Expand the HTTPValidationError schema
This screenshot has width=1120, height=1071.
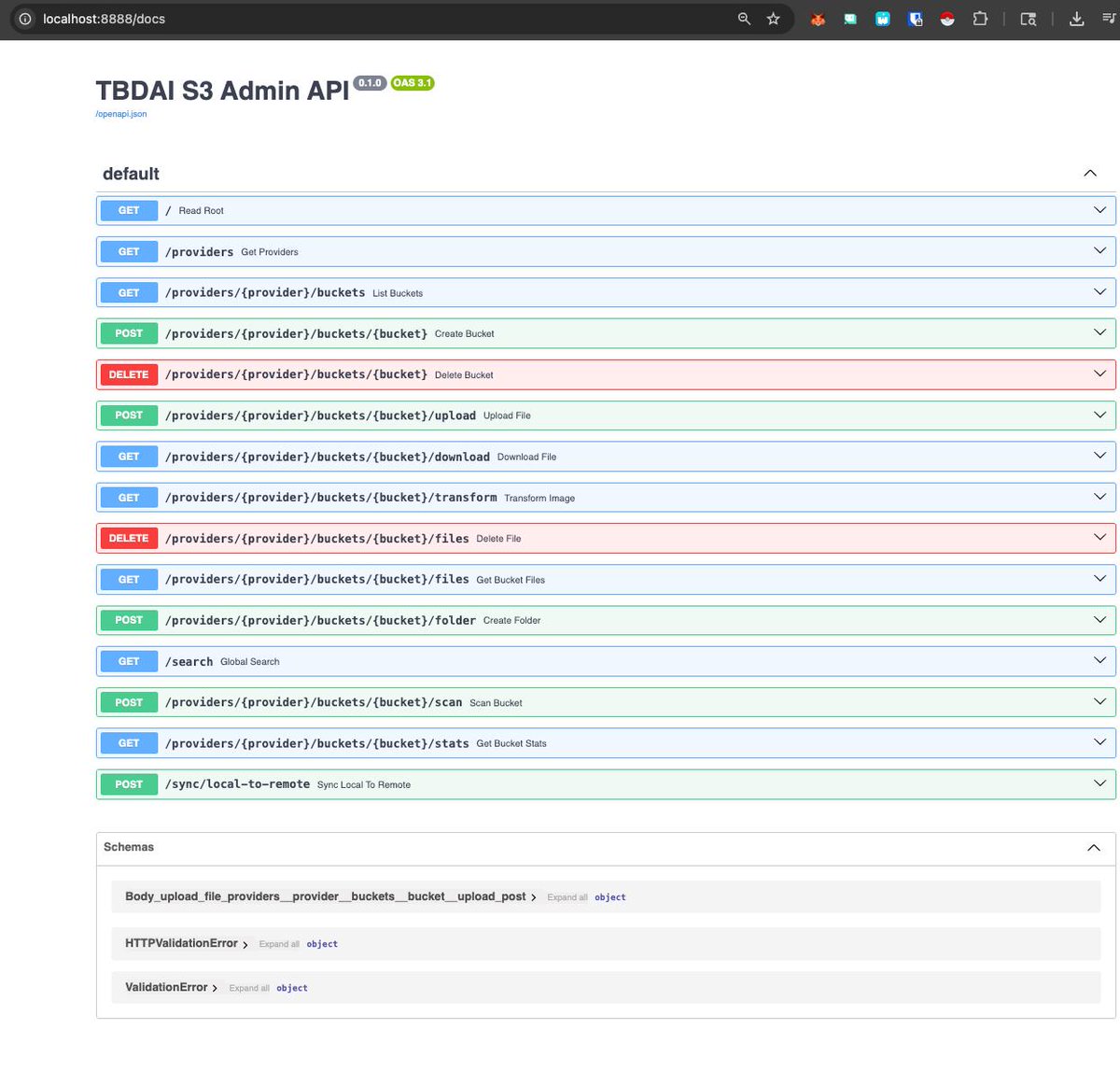click(245, 945)
